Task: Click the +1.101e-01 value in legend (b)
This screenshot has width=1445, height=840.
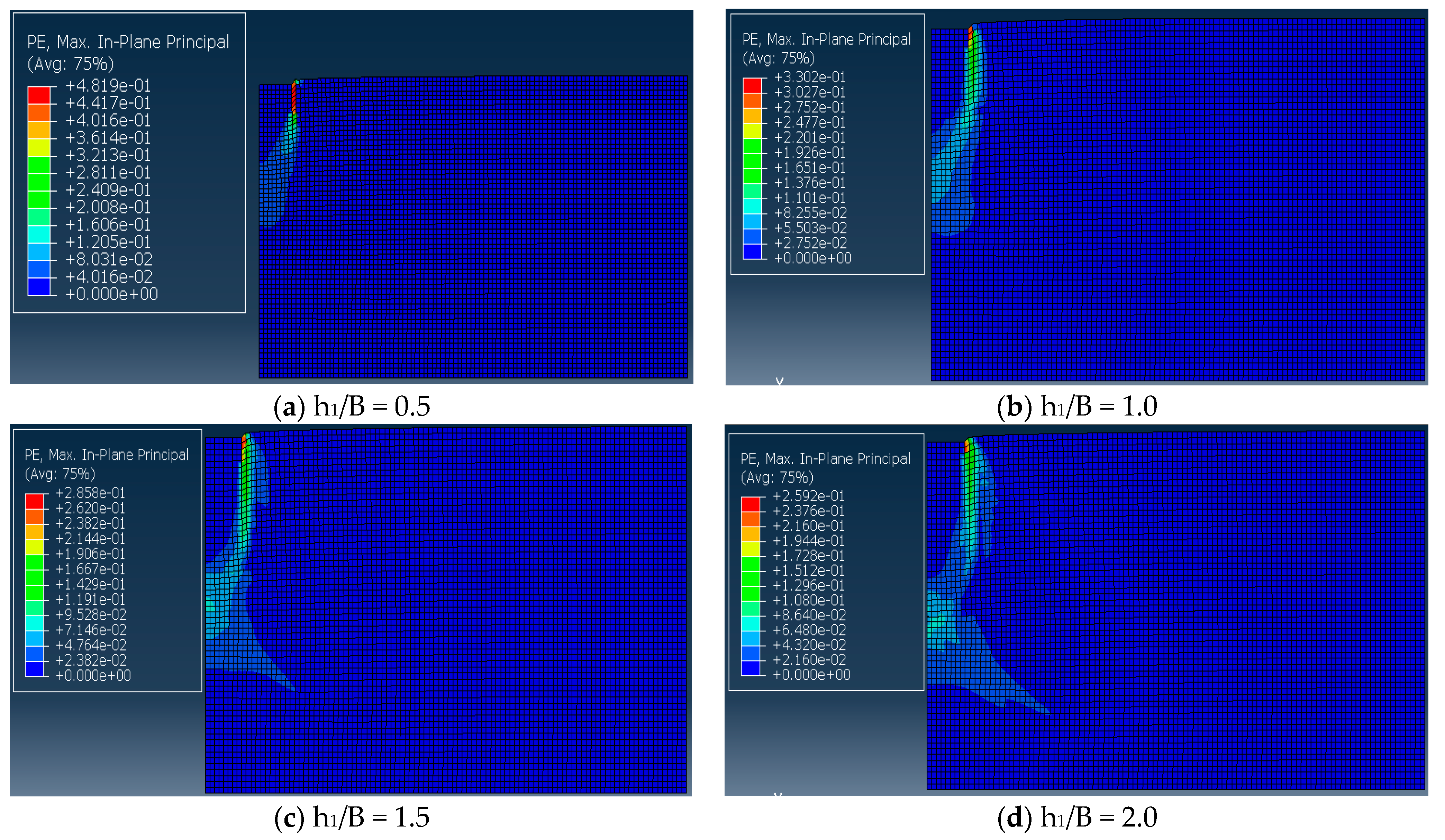Action: (x=810, y=198)
